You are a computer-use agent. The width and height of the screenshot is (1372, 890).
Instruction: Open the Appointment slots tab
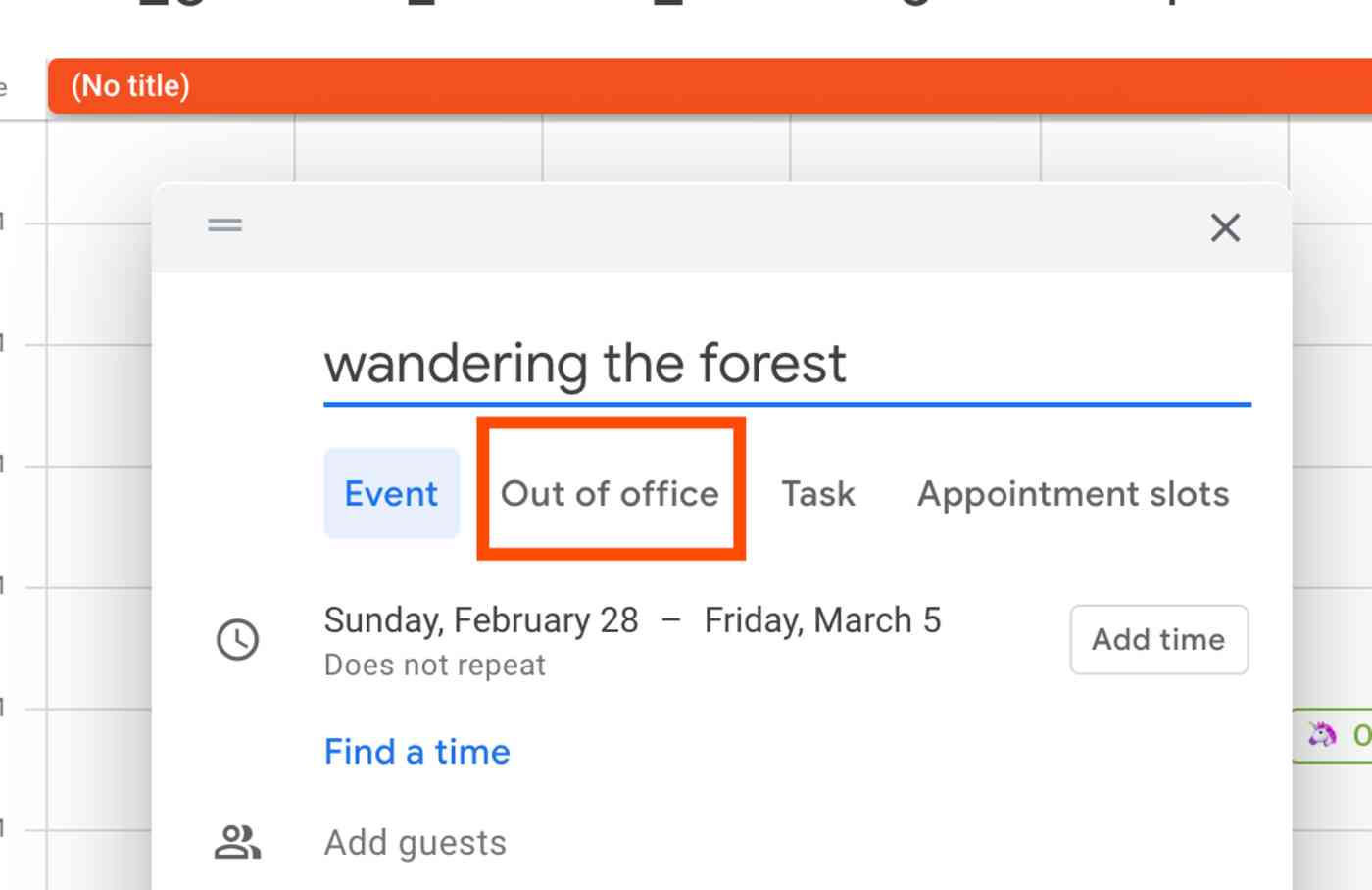(1072, 493)
